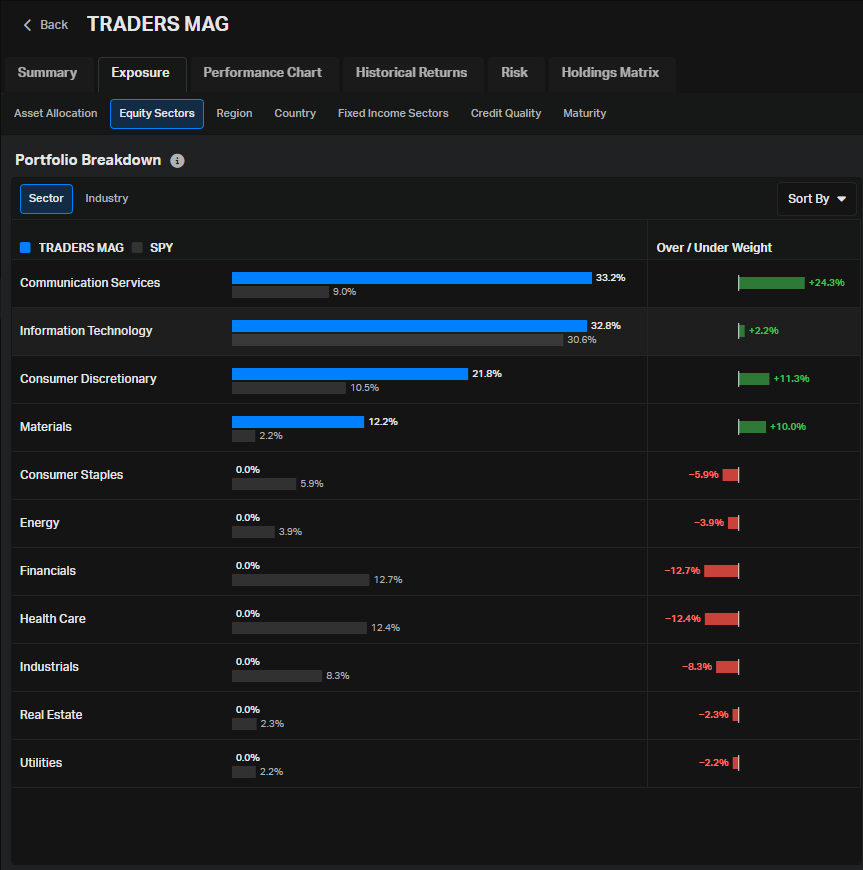Click Consumer Discretionary 21.8% blue bar
863x870 pixels.
[350, 374]
